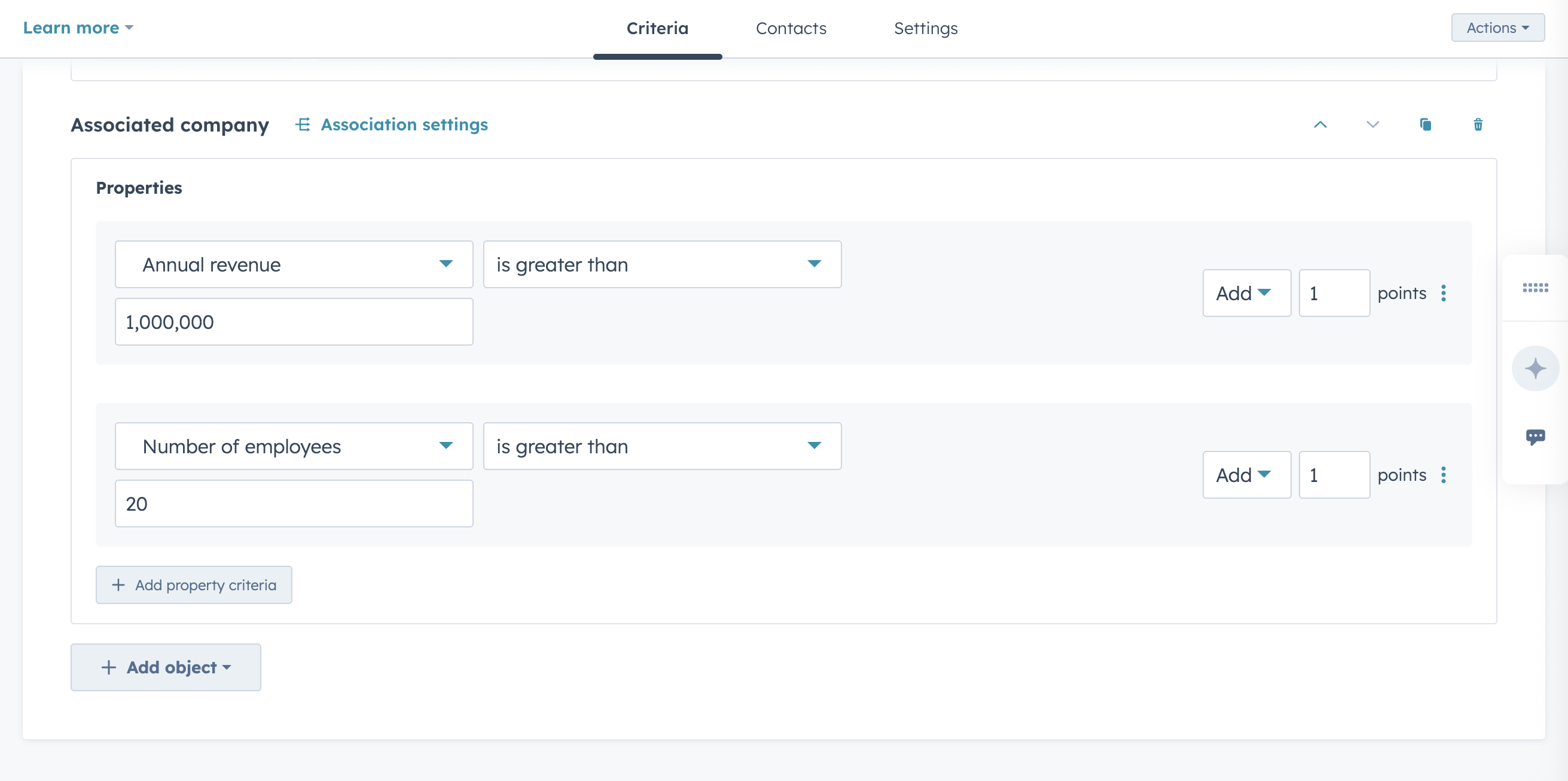The width and height of the screenshot is (1568, 781).
Task: Expand the Number of employees property dropdown
Action: point(294,446)
